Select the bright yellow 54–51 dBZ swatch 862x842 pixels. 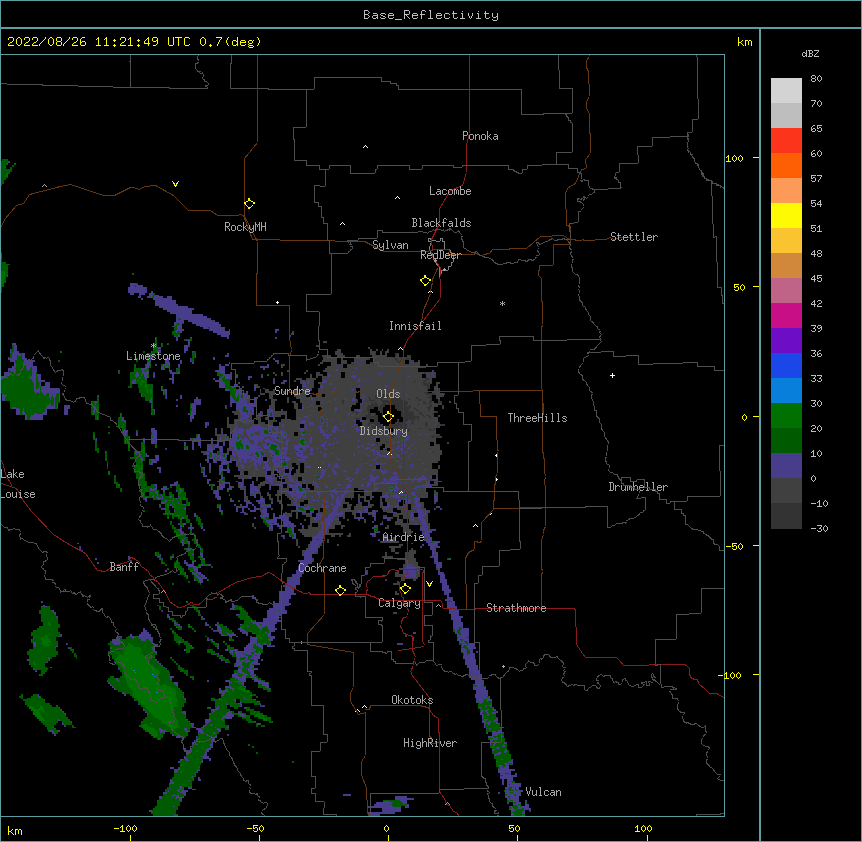[x=786, y=215]
